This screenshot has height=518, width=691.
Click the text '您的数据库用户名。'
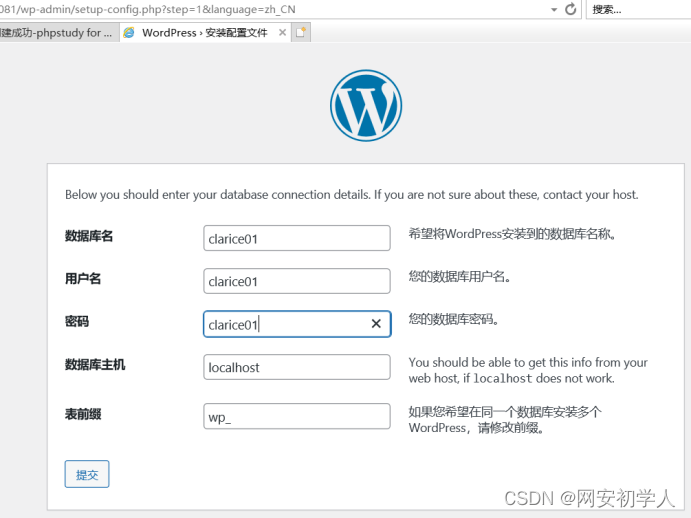(x=459, y=277)
